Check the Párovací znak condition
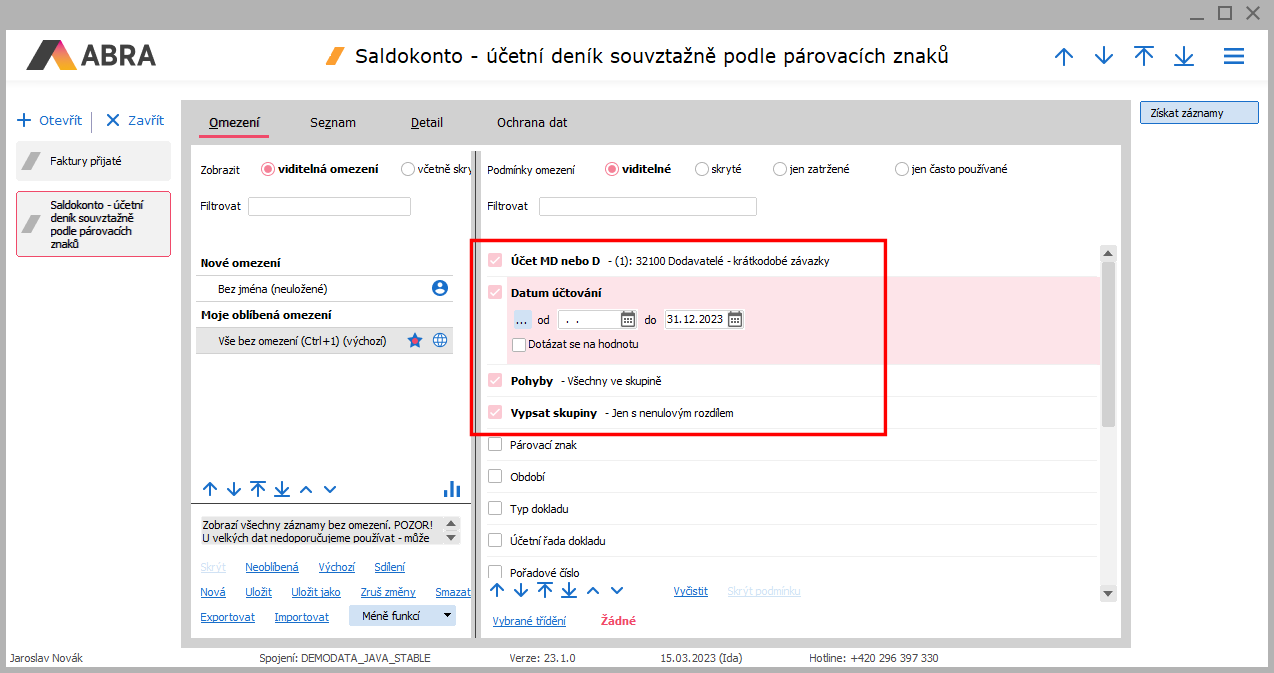Viewport: 1274px width, 673px height. coord(495,445)
